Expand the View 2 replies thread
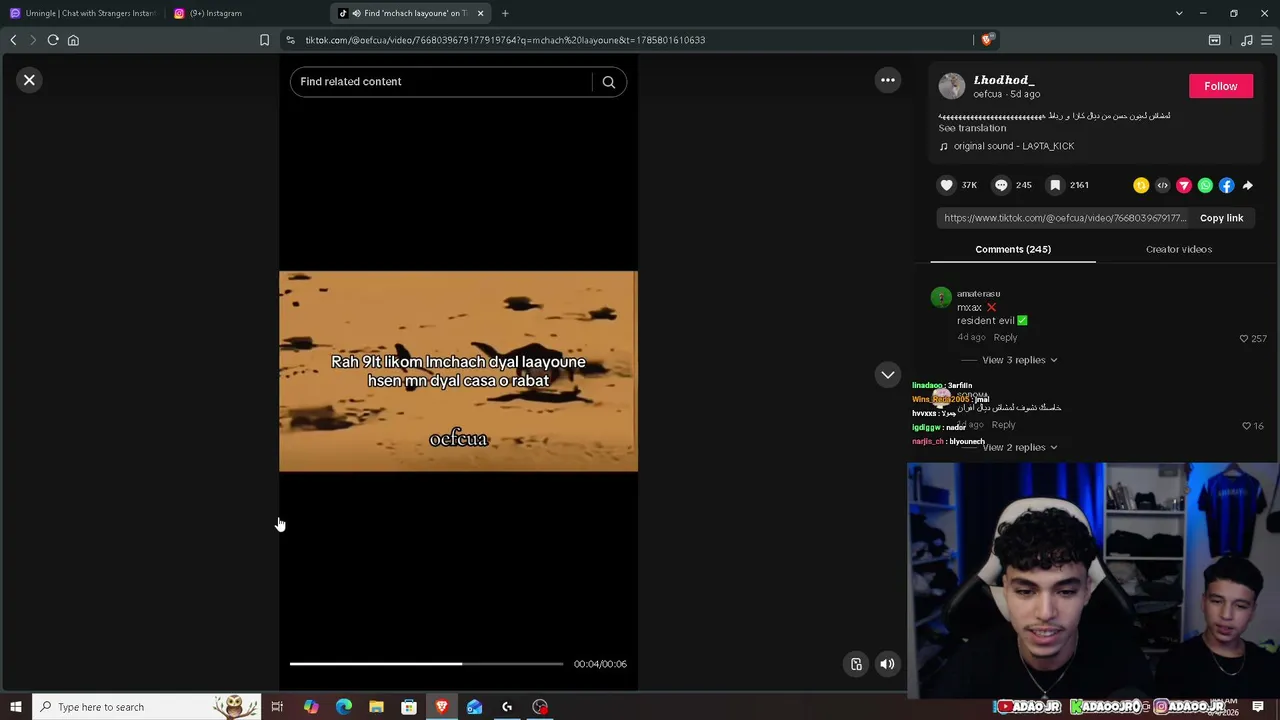Image resolution: width=1280 pixels, height=720 pixels. coord(1019,447)
